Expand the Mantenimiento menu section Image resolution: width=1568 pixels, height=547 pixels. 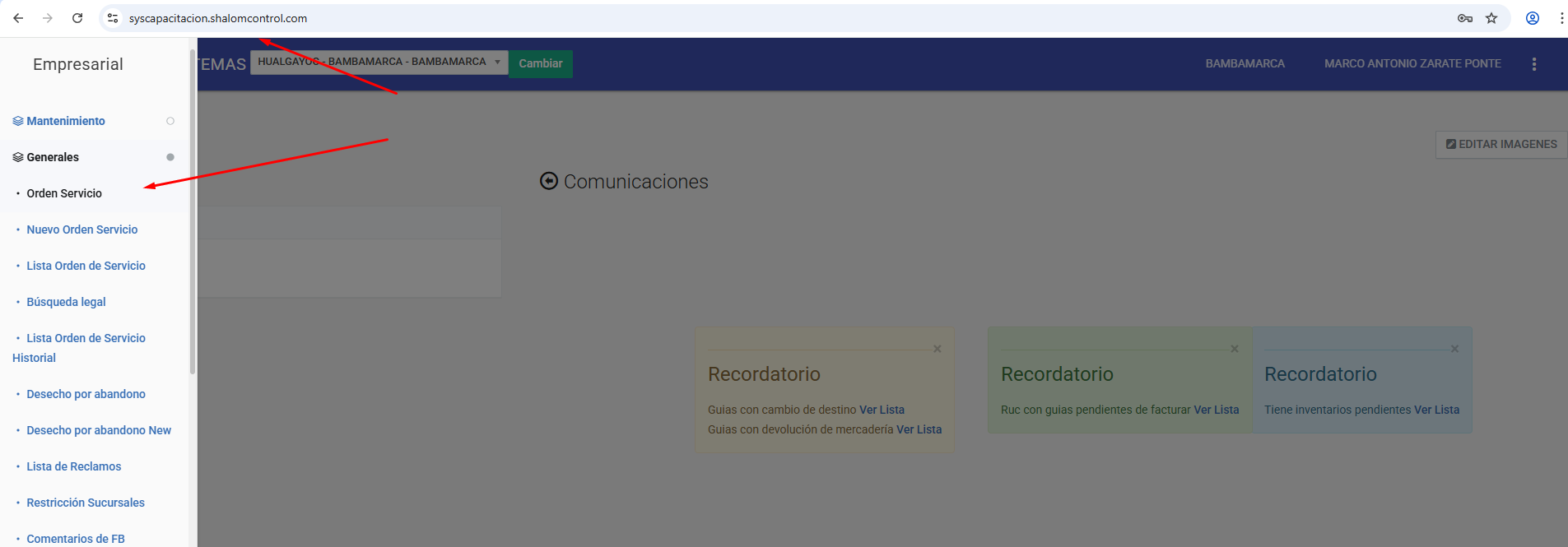pyautogui.click(x=66, y=121)
